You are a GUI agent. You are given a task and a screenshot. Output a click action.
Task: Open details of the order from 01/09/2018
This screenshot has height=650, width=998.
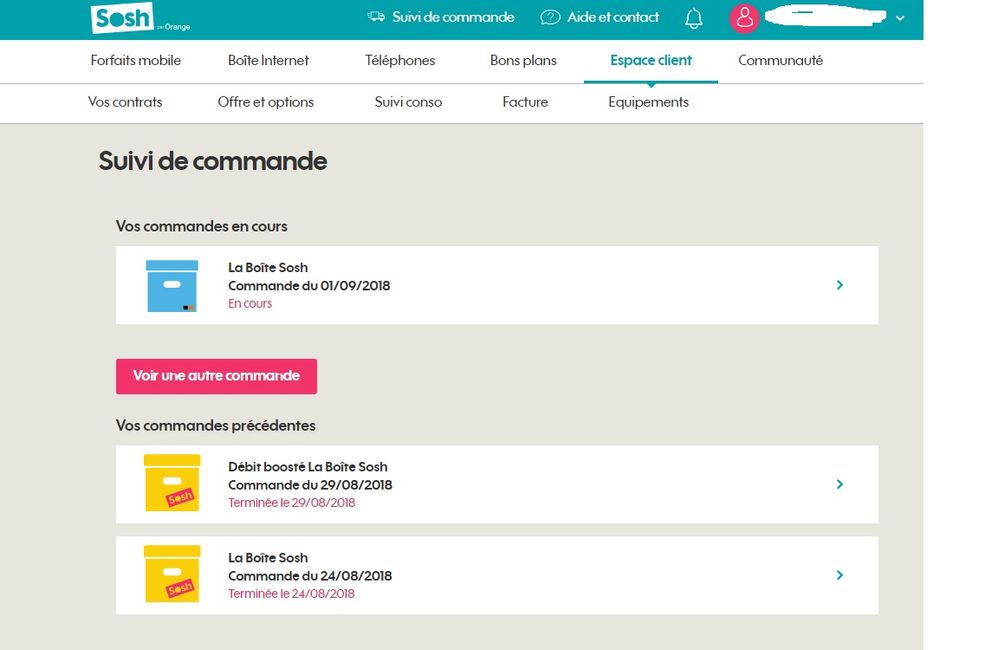coord(840,285)
